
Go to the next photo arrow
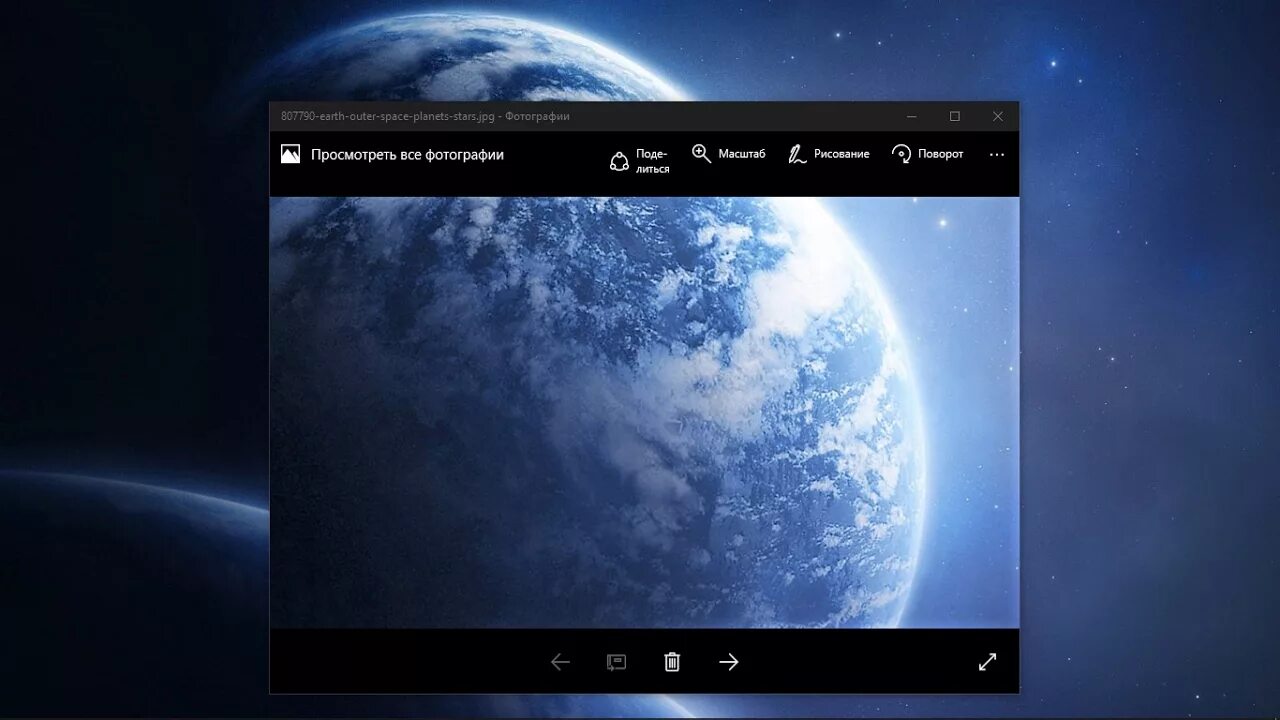(x=729, y=662)
